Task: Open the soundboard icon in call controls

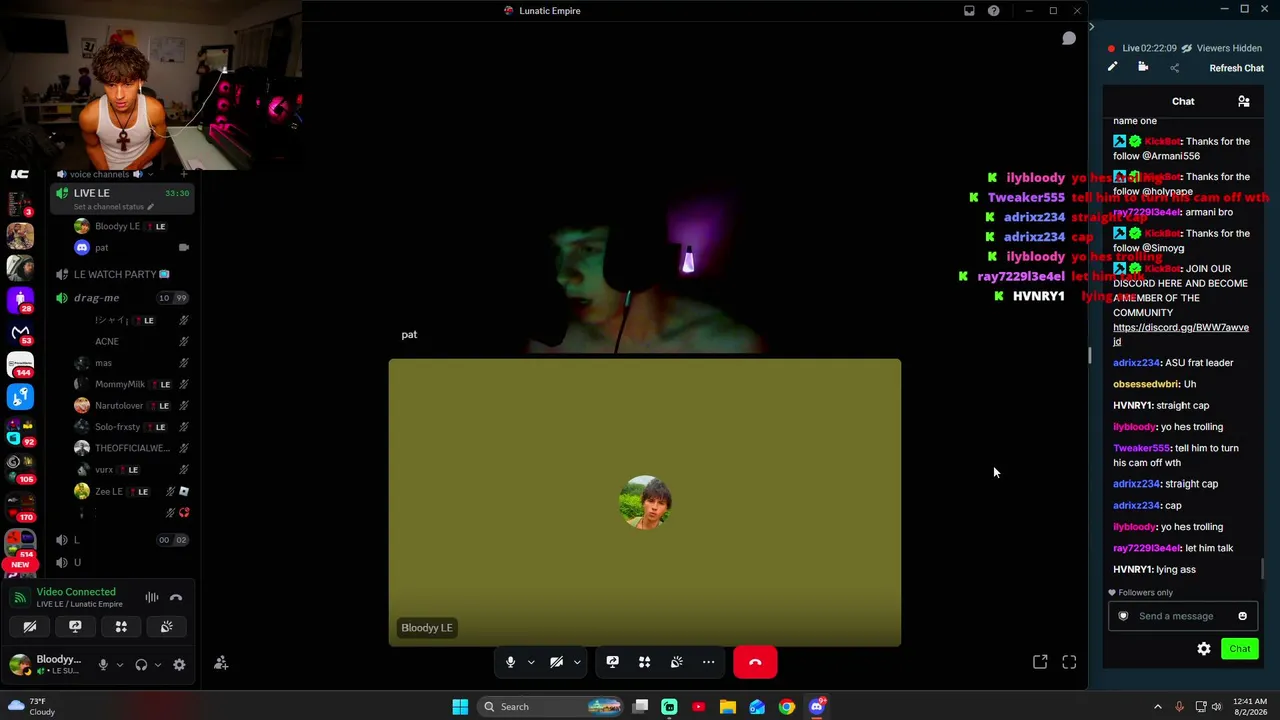Action: (676, 662)
